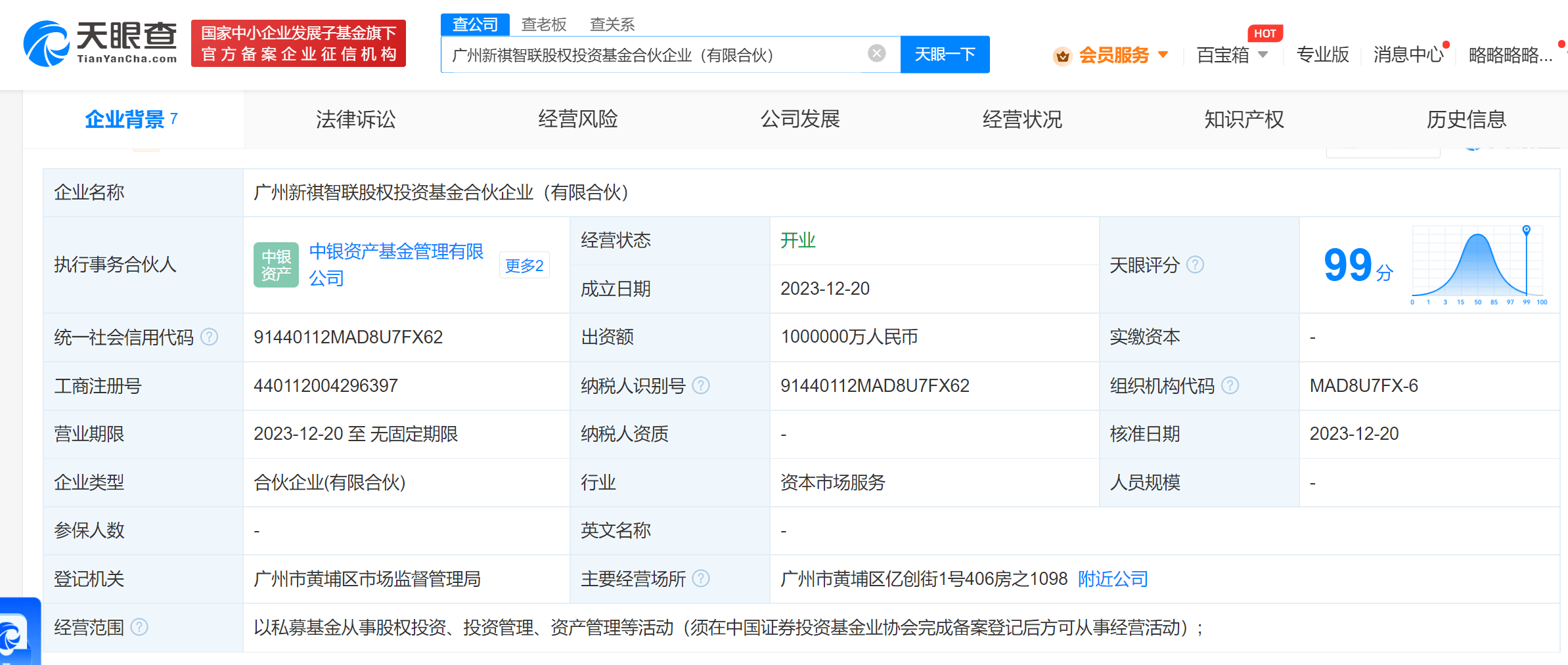Click the 更多2 partners button
1568x665 pixels.
524,265
